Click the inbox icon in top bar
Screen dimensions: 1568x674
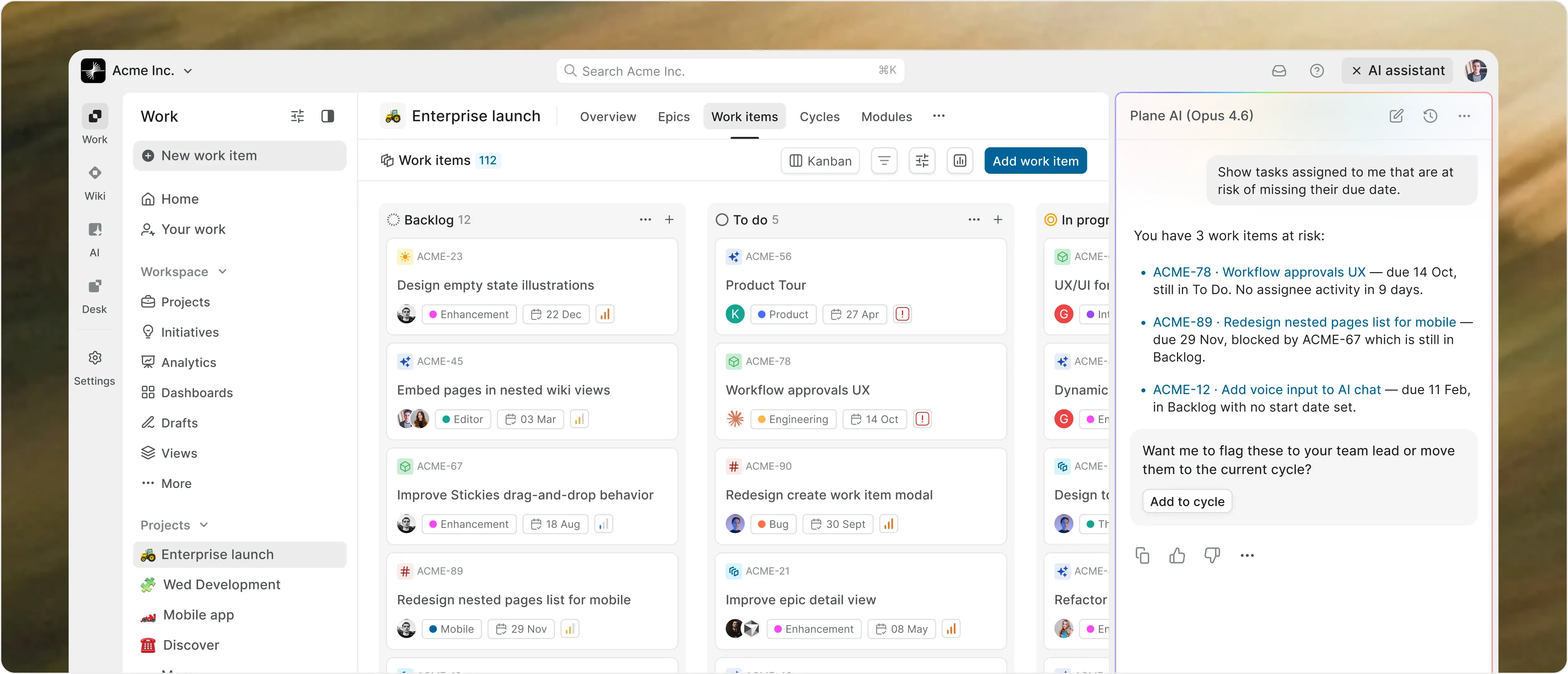pyautogui.click(x=1279, y=71)
